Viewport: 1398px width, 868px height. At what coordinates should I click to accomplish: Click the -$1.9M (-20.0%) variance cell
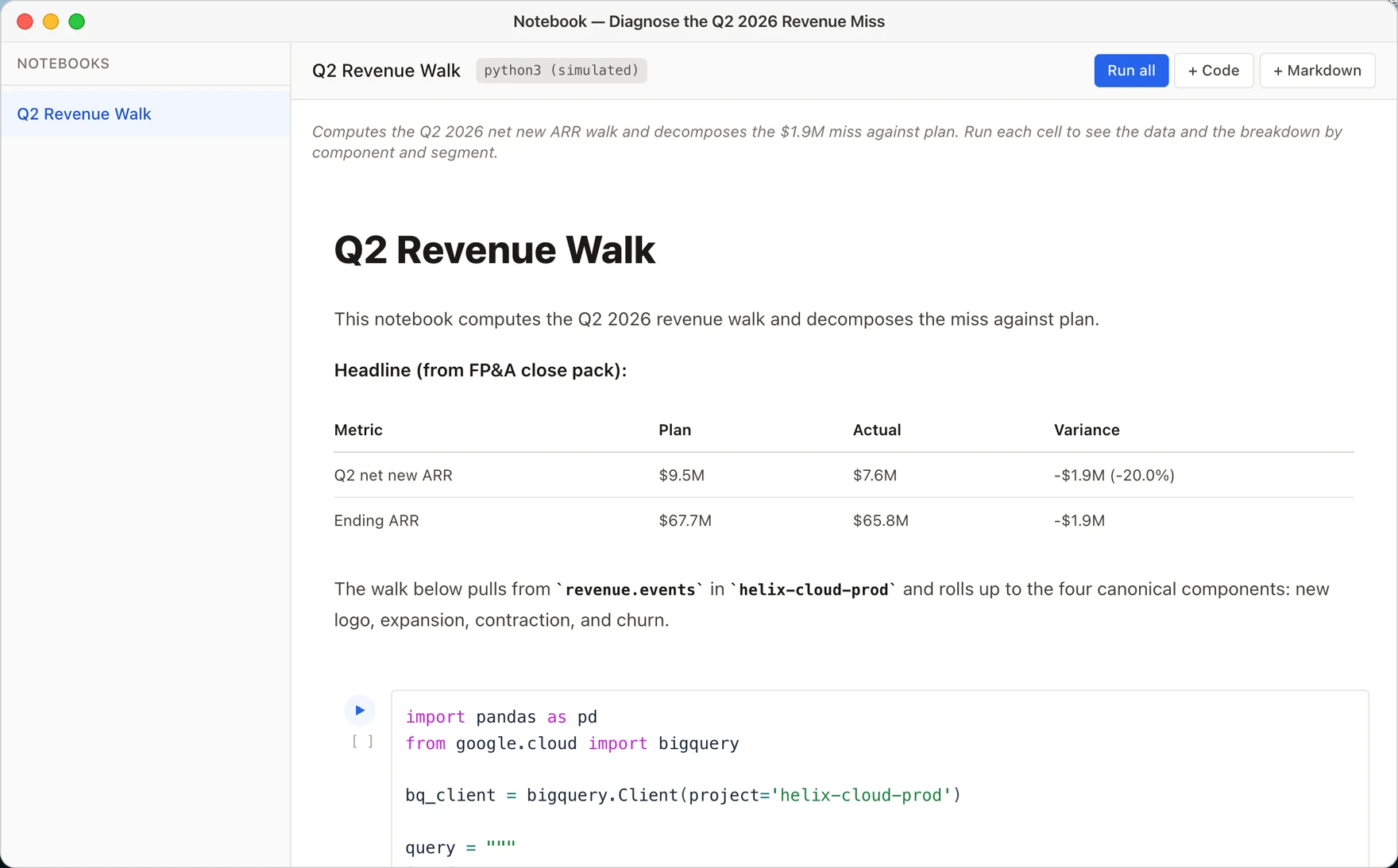click(x=1114, y=475)
